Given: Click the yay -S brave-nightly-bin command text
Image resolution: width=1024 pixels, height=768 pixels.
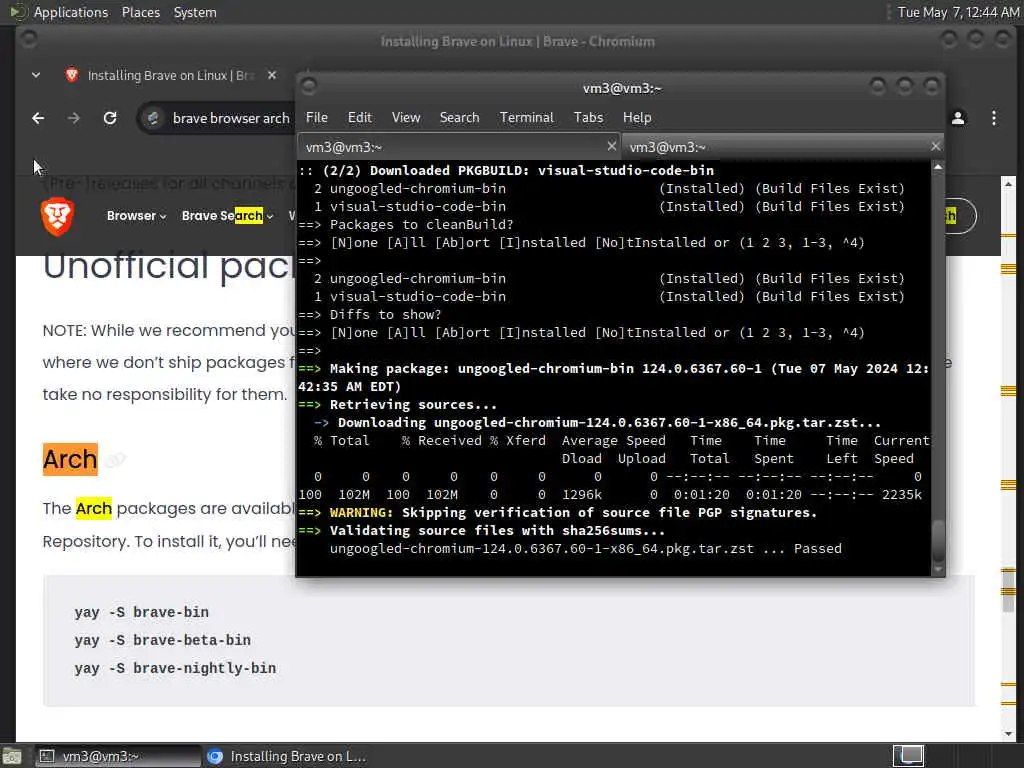Looking at the screenshot, I should point(175,668).
